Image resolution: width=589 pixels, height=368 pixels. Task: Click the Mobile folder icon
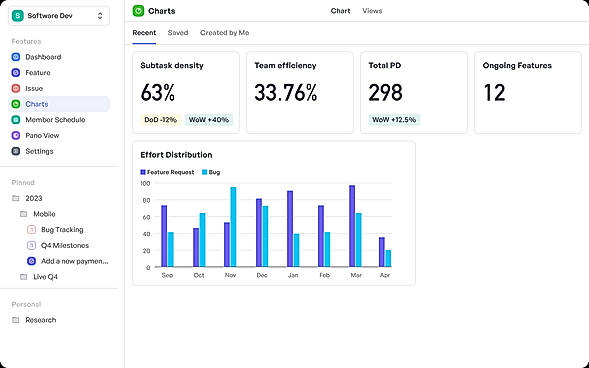[x=23, y=214]
